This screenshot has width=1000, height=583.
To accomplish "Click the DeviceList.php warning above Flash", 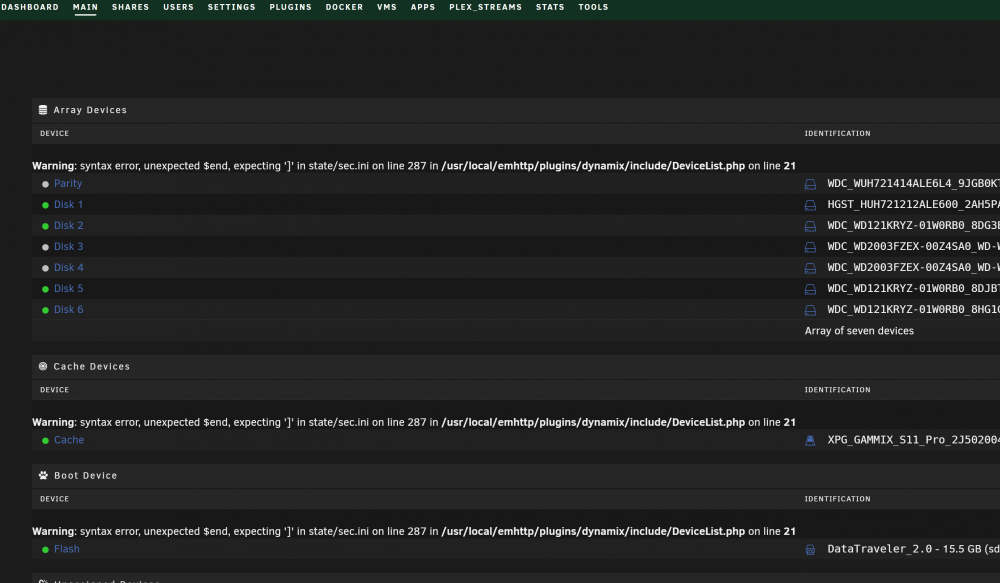I will click(414, 531).
